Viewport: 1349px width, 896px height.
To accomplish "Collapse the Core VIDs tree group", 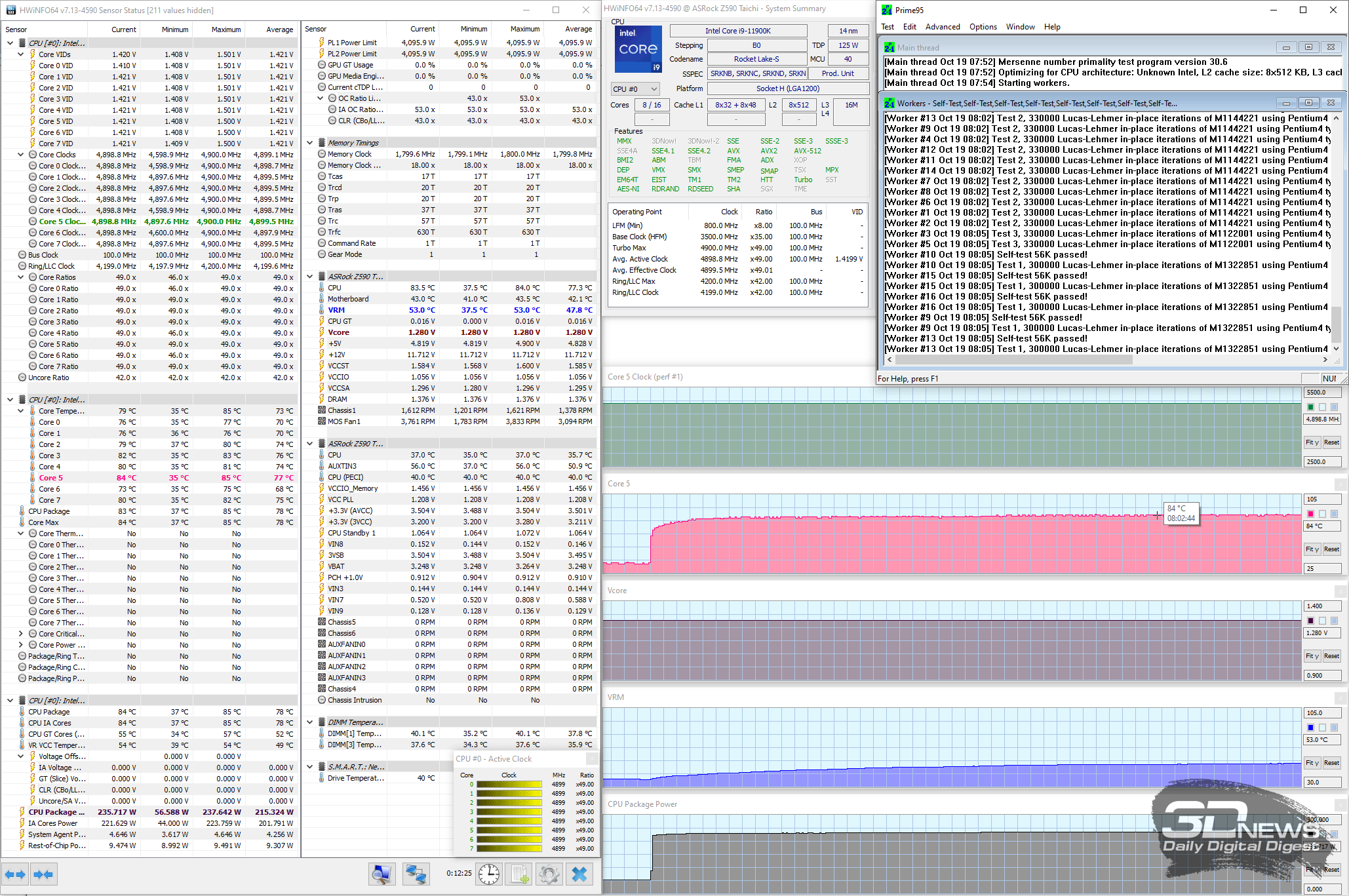I will coord(20,54).
